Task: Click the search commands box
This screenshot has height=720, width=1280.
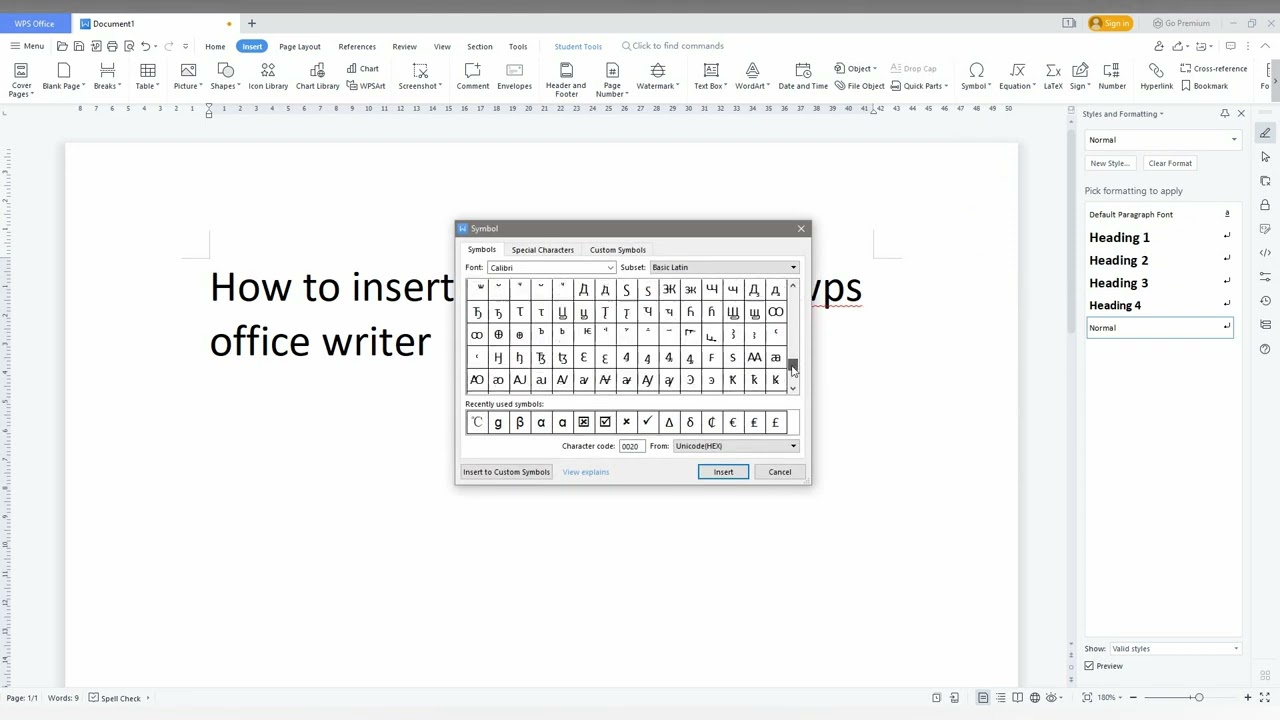Action: tap(672, 46)
